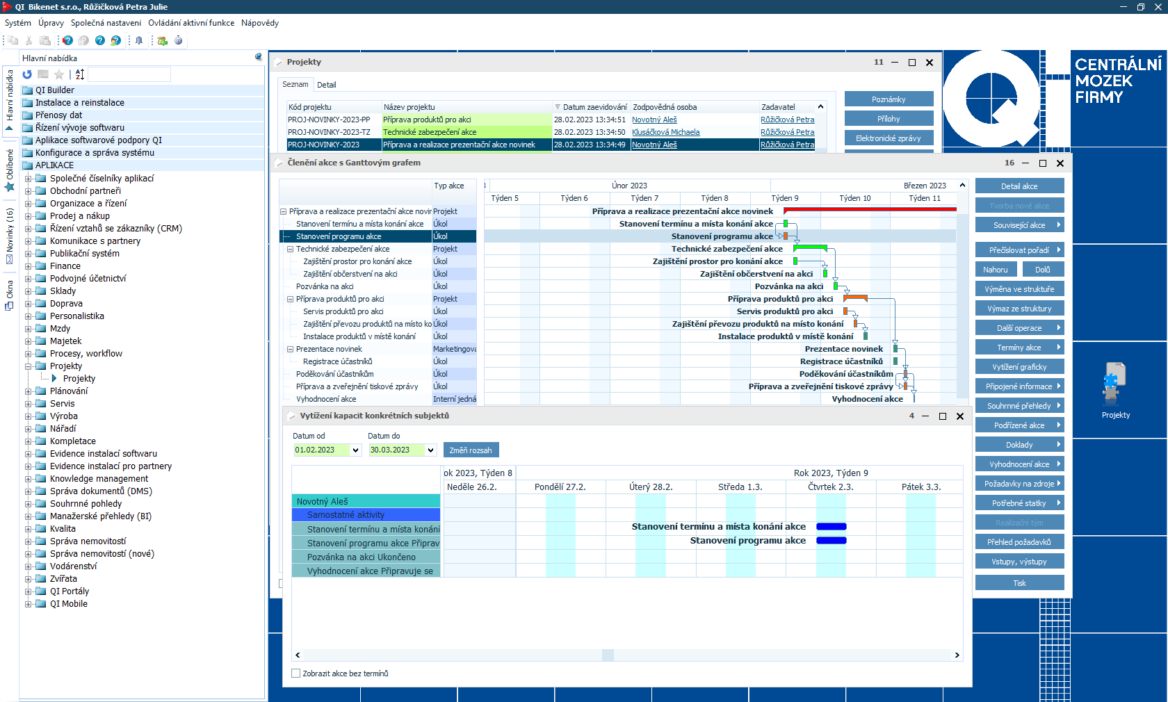Click the blue Stanovení programu akce capacity bar
The width and height of the screenshot is (1168, 702).
click(x=831, y=541)
